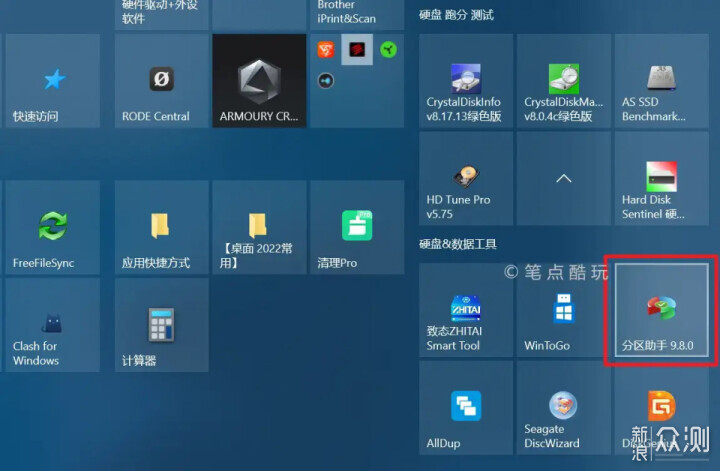Open AllDup tile
720x471 pixels.
466,408
